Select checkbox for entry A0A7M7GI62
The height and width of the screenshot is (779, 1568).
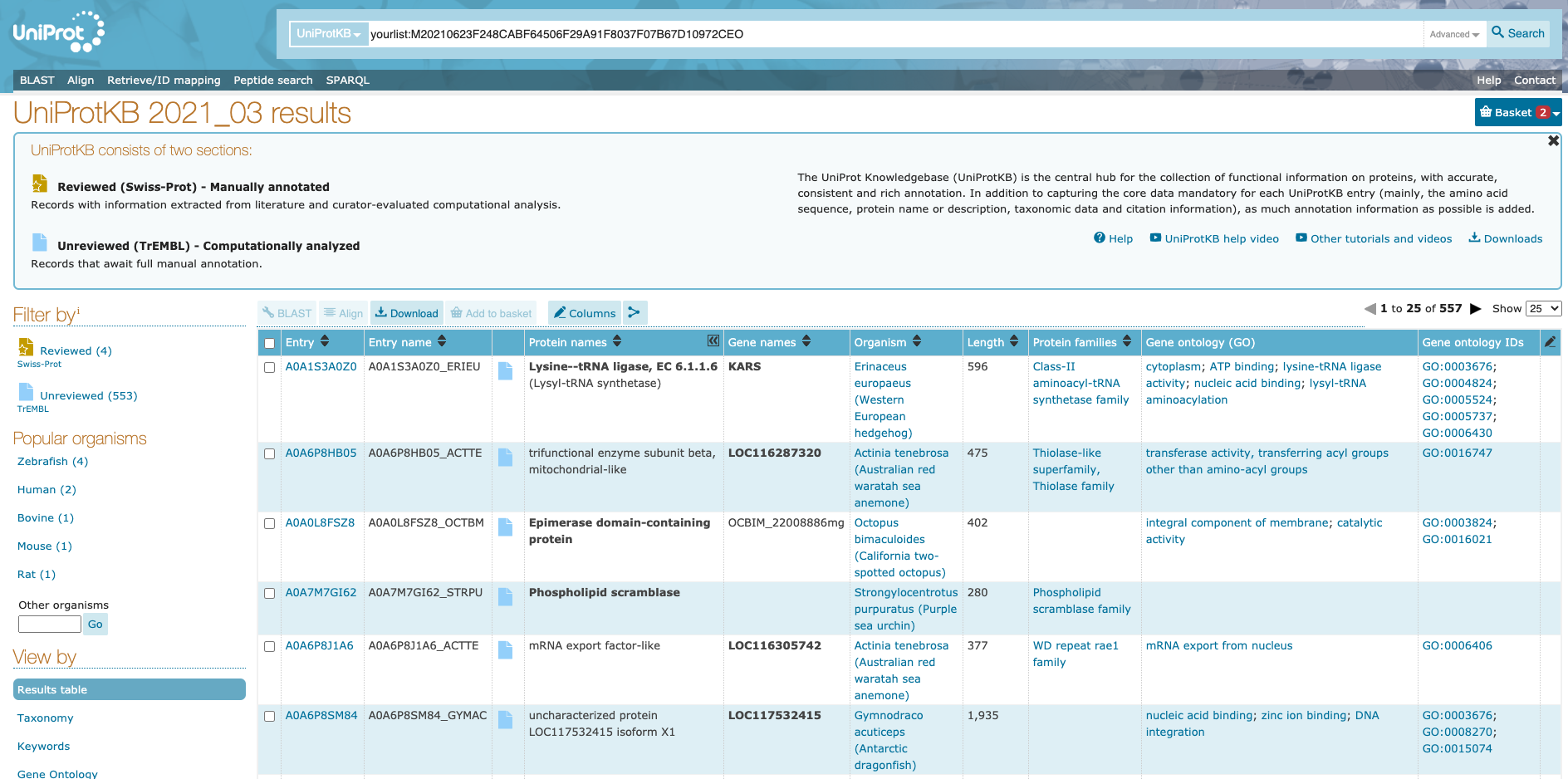(269, 593)
